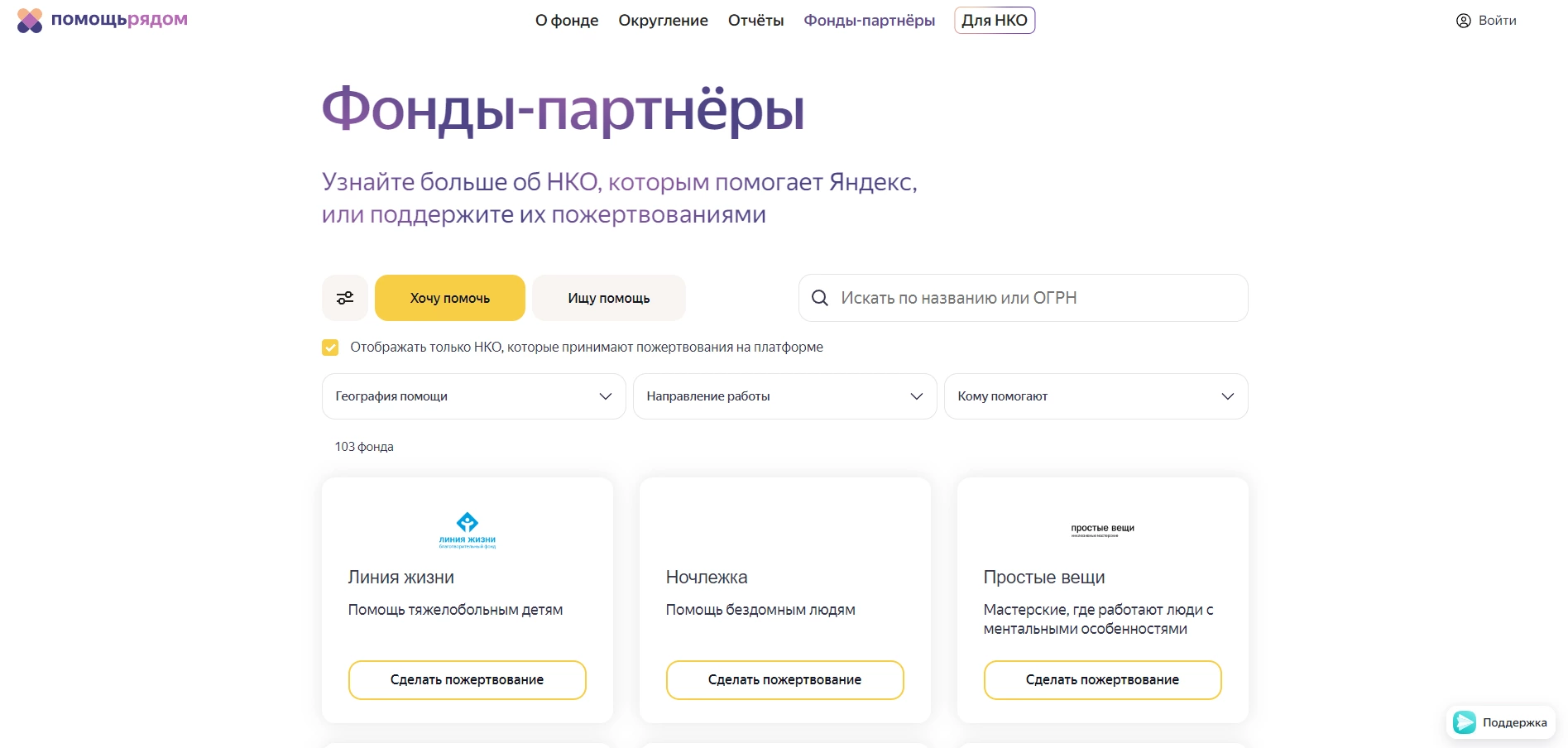Screen dimensions: 1568x748
Task: Open the О фонде menu item
Action: pos(567,21)
